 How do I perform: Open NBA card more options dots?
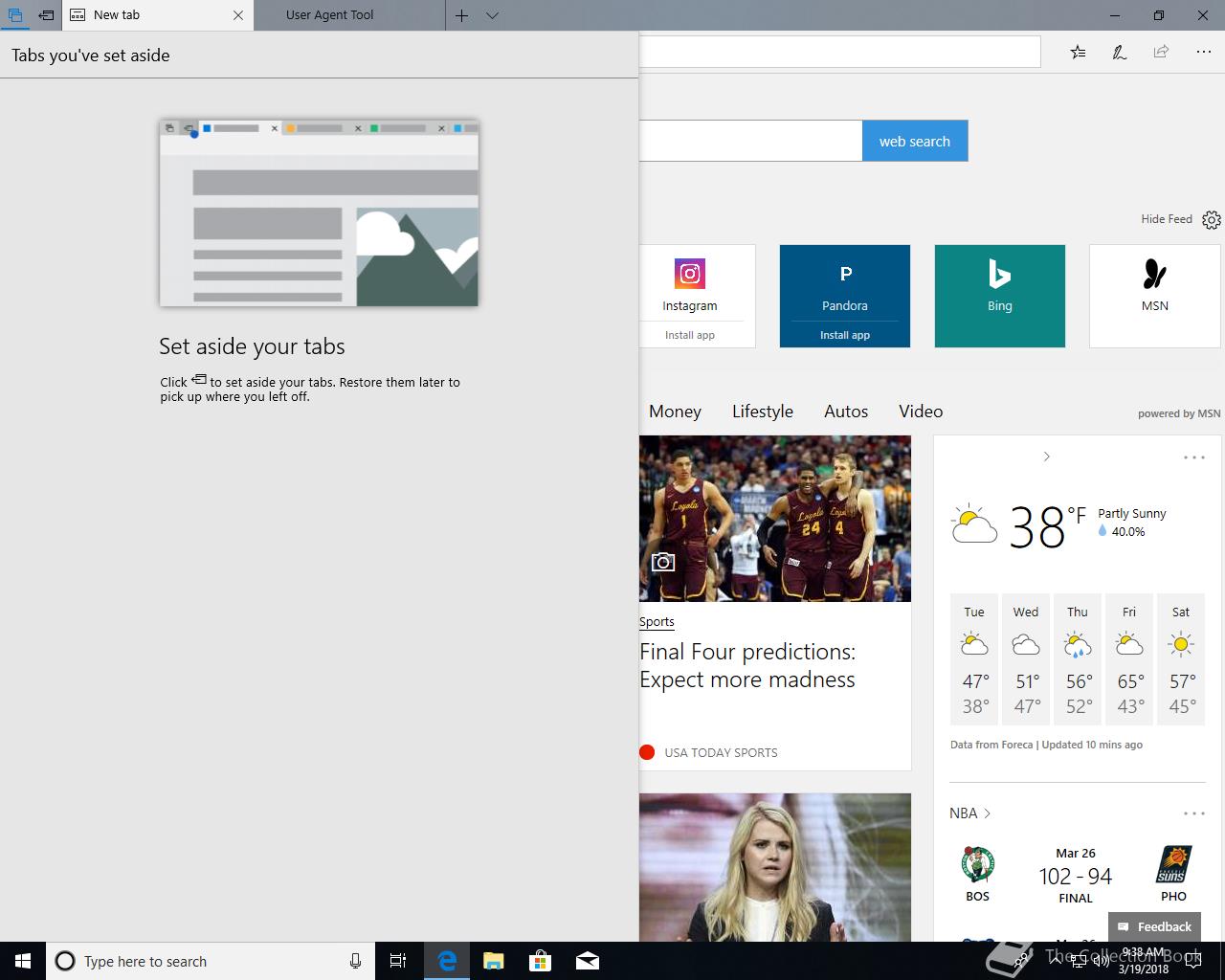(1193, 813)
